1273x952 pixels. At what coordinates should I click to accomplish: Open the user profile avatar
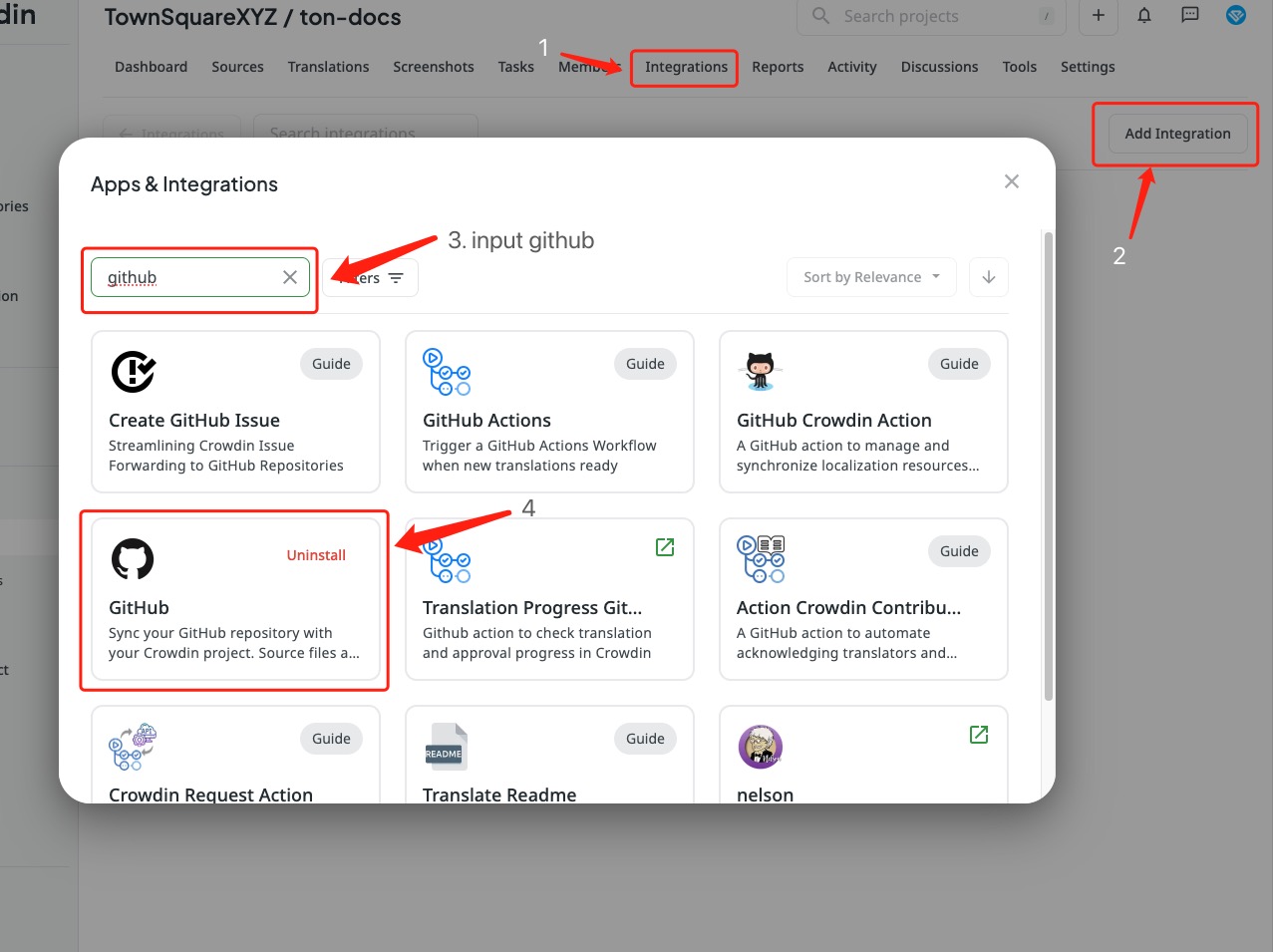[x=1236, y=15]
